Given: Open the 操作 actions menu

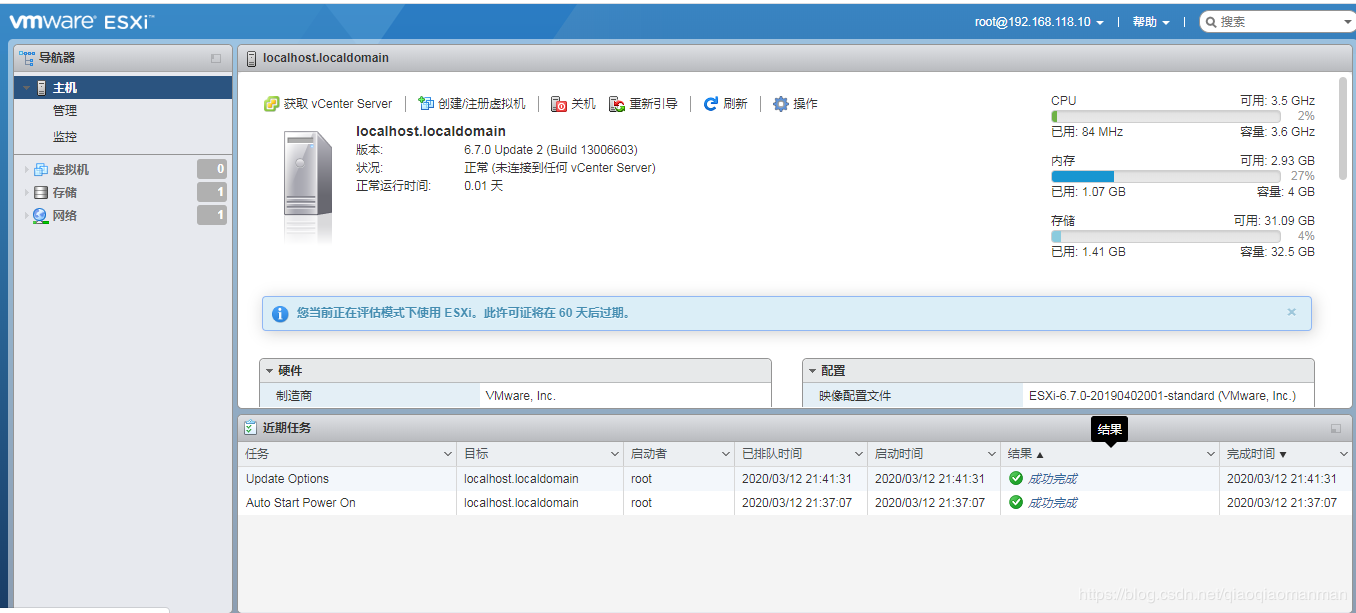Looking at the screenshot, I should pyautogui.click(x=795, y=104).
